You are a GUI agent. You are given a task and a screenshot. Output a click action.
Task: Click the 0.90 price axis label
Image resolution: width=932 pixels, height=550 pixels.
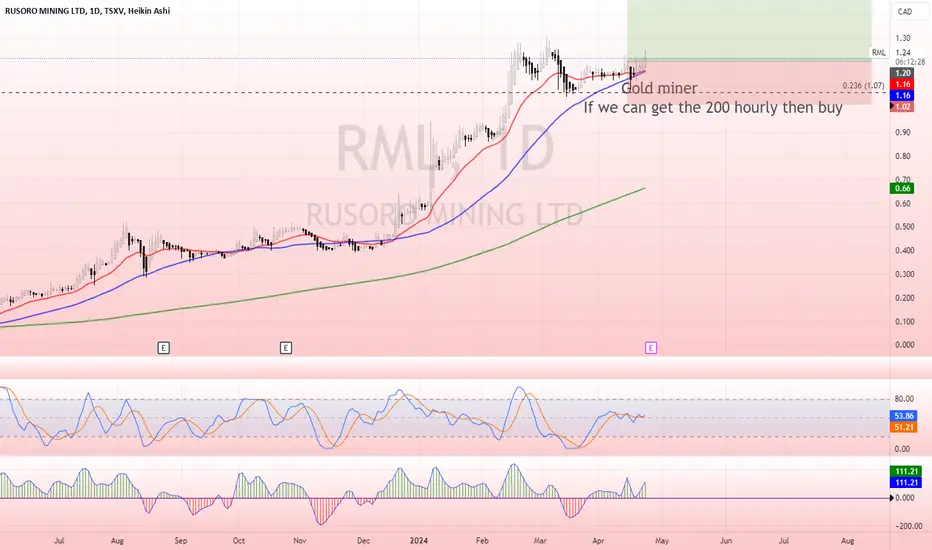point(903,132)
